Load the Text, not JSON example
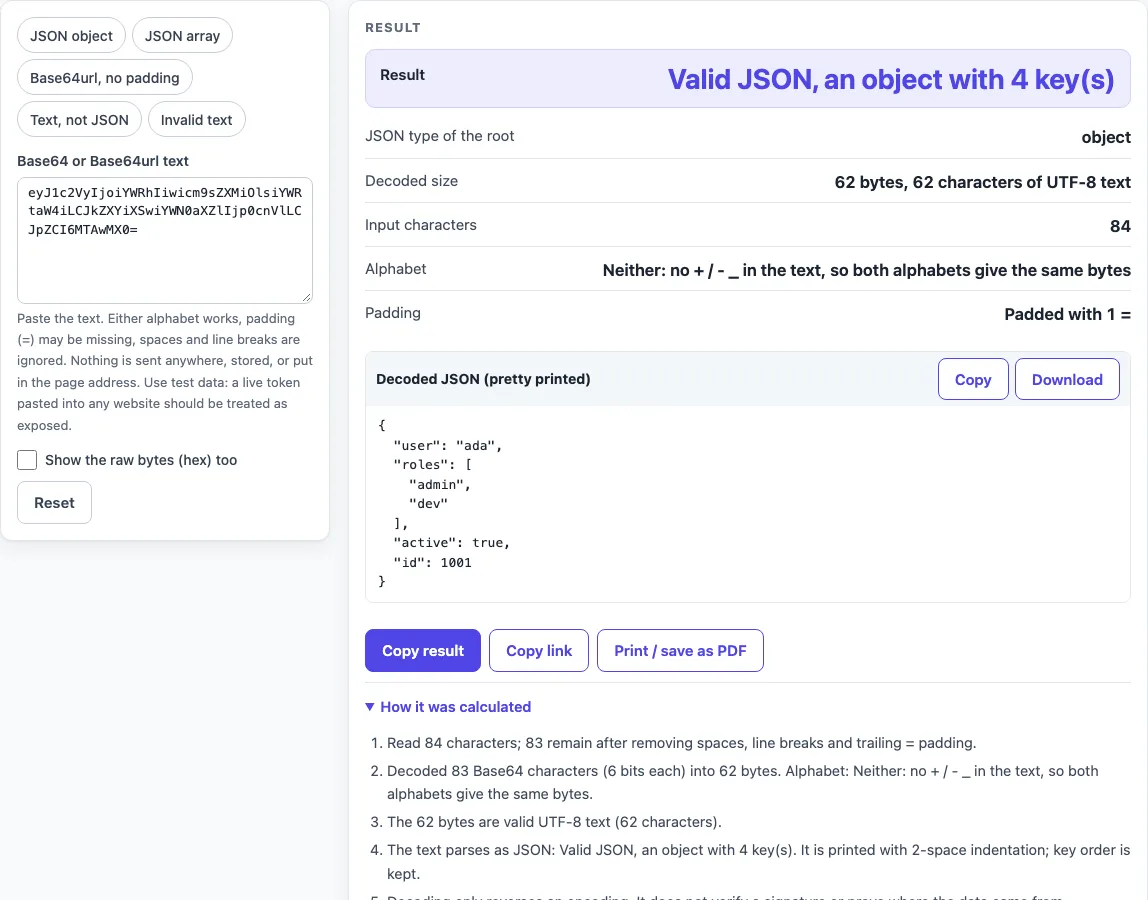 click(79, 119)
